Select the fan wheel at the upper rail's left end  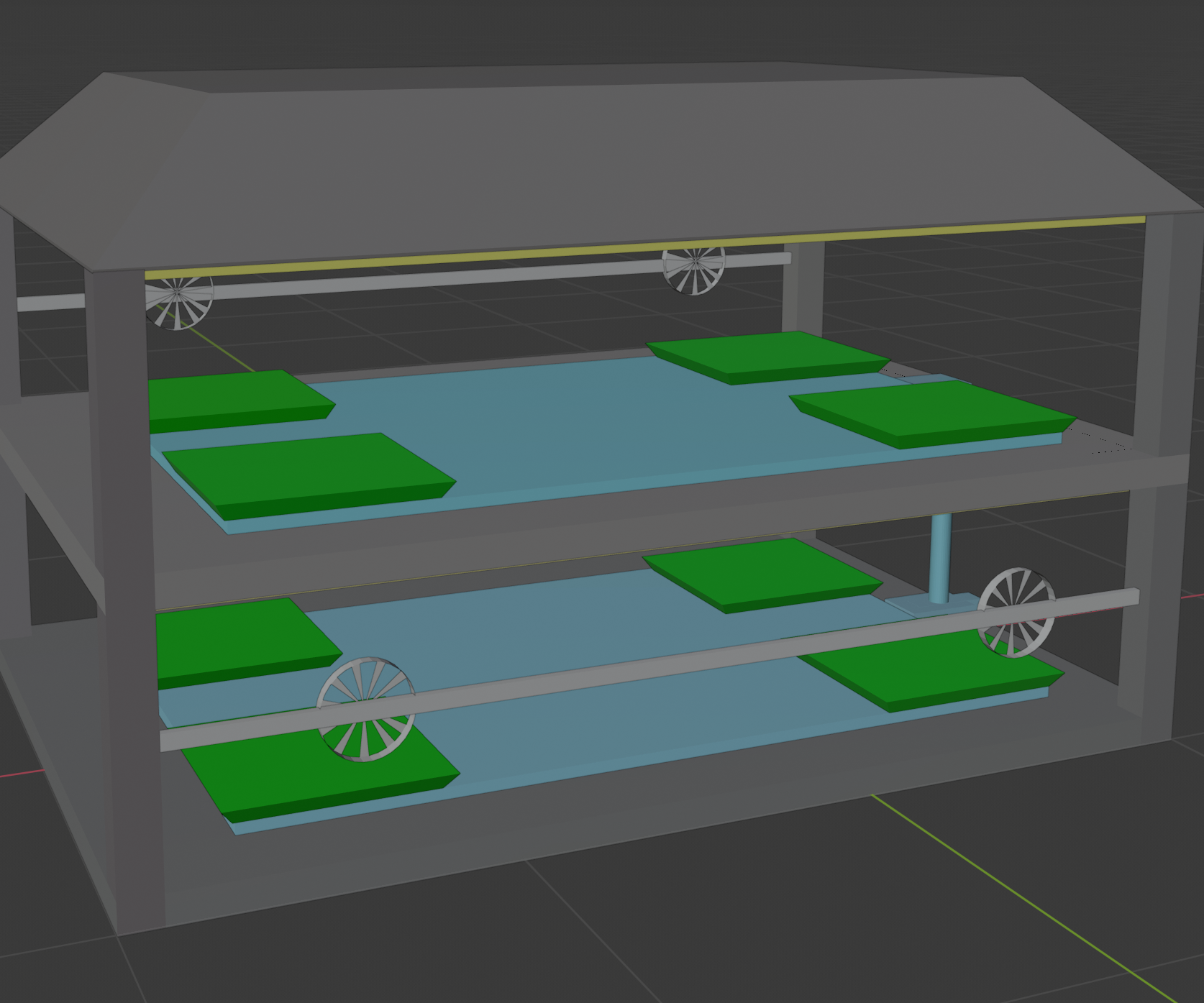[178, 303]
